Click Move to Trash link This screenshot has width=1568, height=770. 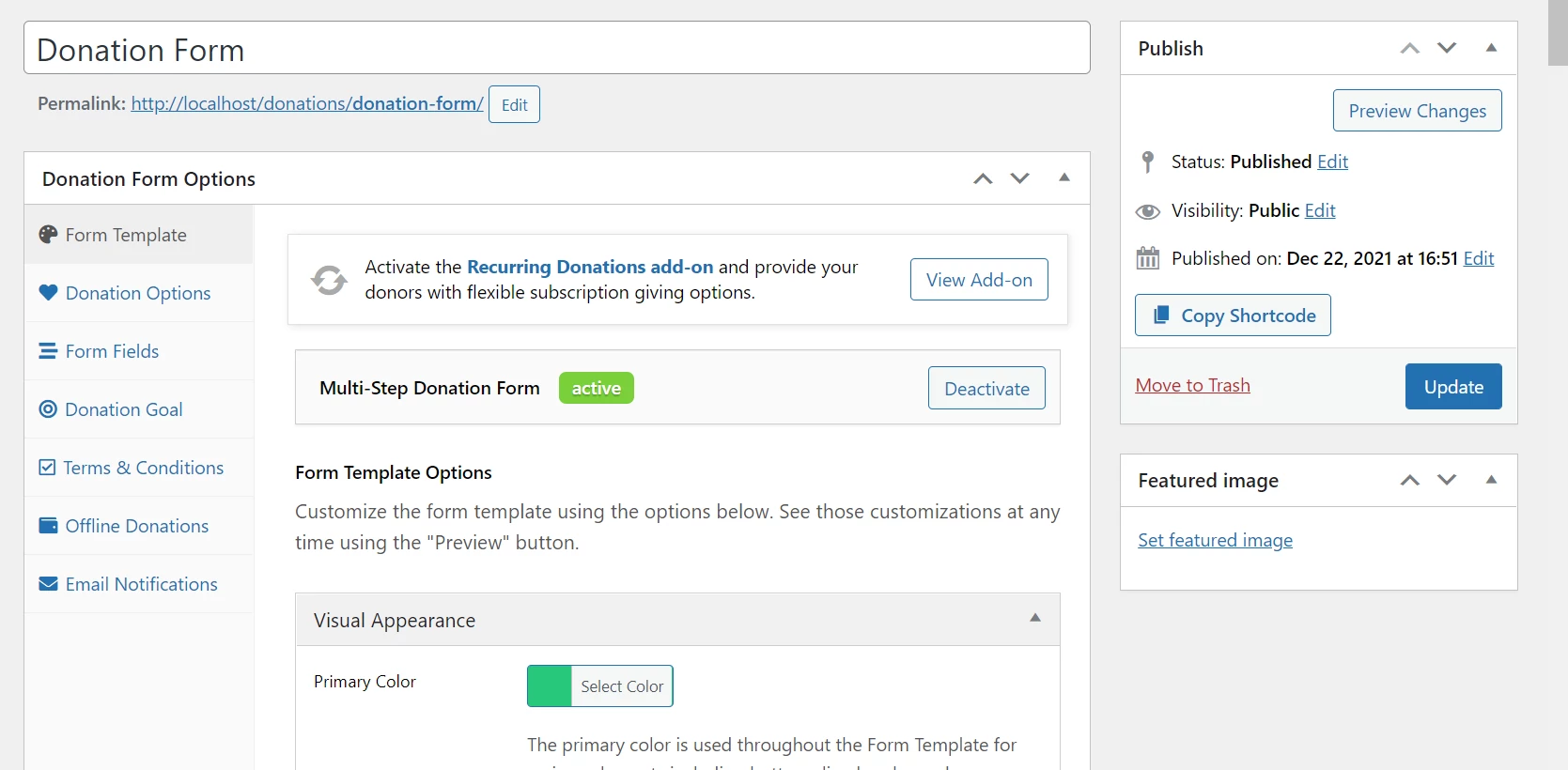(x=1192, y=385)
